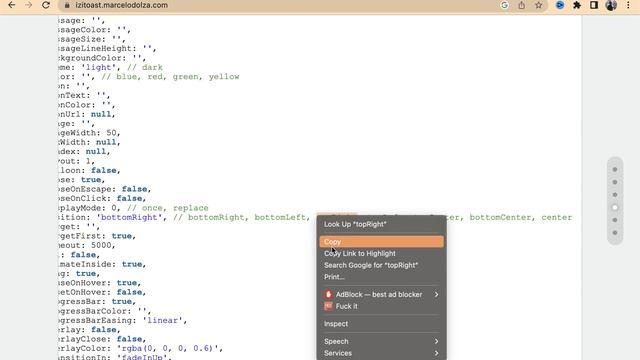Viewport: 640px width, 360px height.
Task: Click the last page navigation dot
Action: click(615, 233)
